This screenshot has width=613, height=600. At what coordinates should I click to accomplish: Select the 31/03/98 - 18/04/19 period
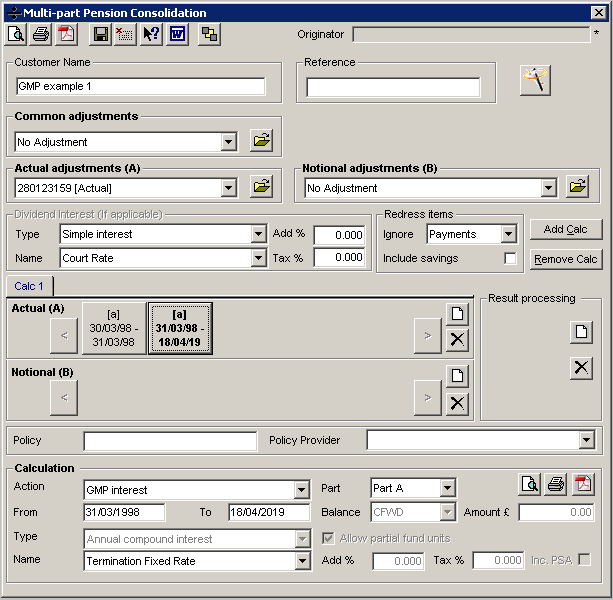coord(180,328)
